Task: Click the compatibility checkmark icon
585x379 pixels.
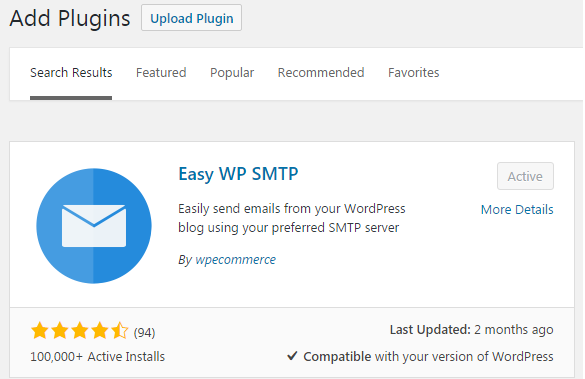Action: (x=292, y=356)
